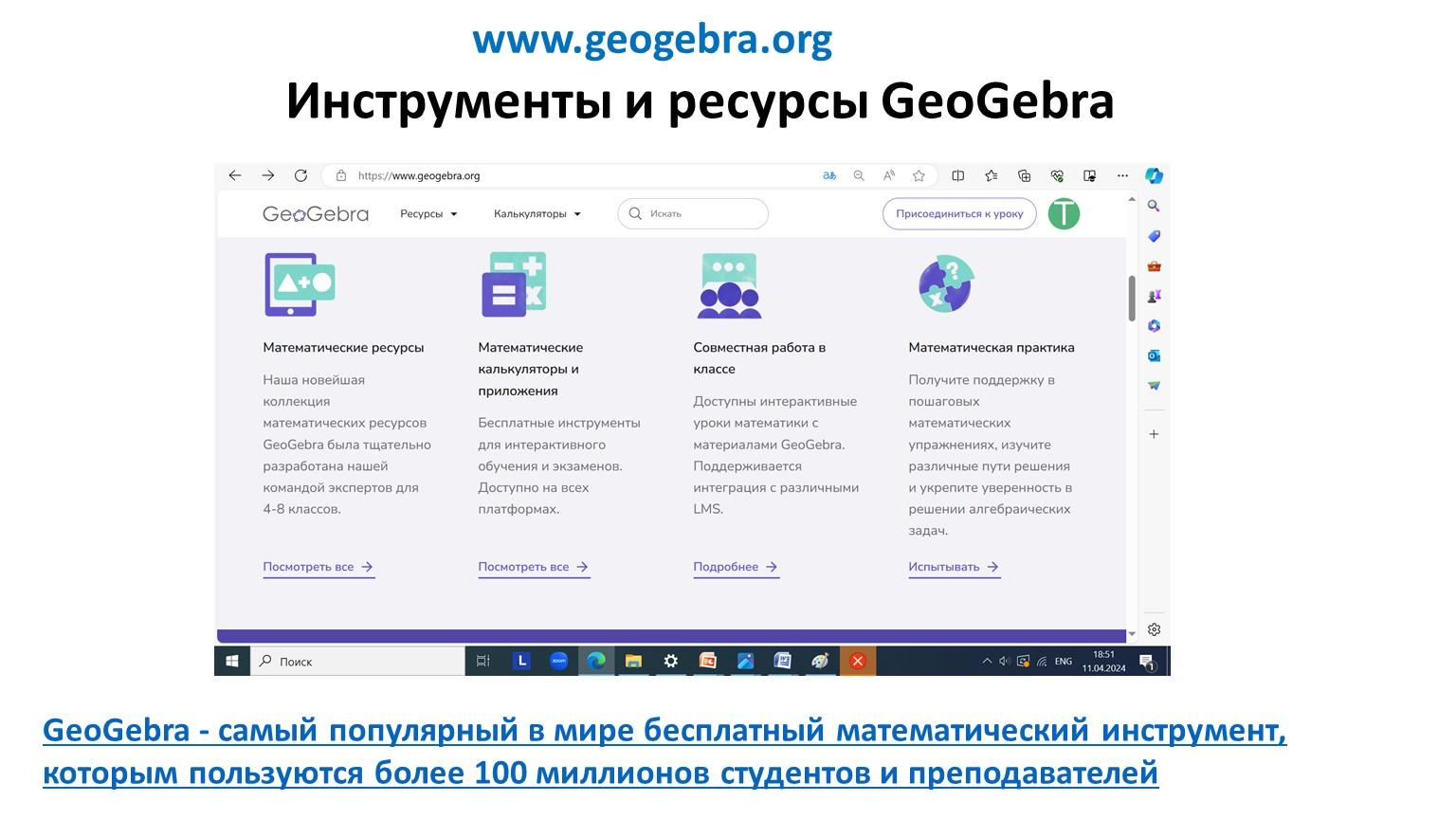Image resolution: width=1456 pixels, height=819 pixels.
Task: Click the browser forward arrow
Action: (268, 175)
